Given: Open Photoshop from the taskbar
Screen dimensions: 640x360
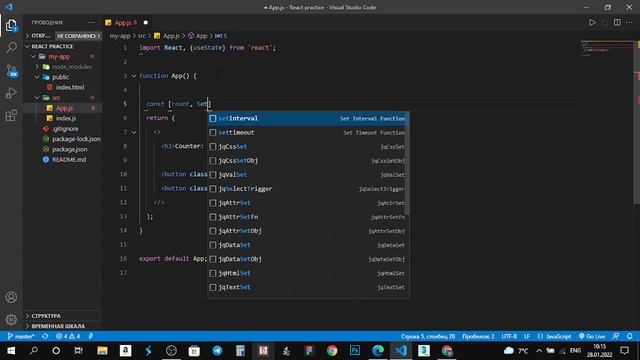Looking at the screenshot, I should click(355, 351).
